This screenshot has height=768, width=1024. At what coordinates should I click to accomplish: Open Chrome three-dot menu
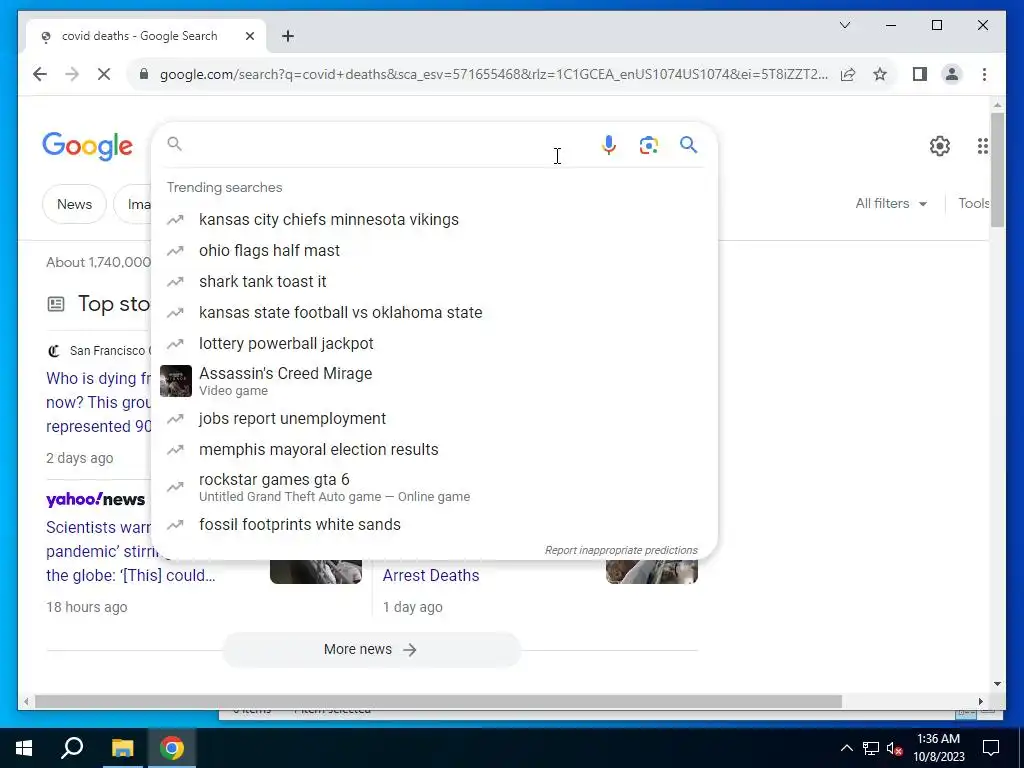(x=984, y=74)
